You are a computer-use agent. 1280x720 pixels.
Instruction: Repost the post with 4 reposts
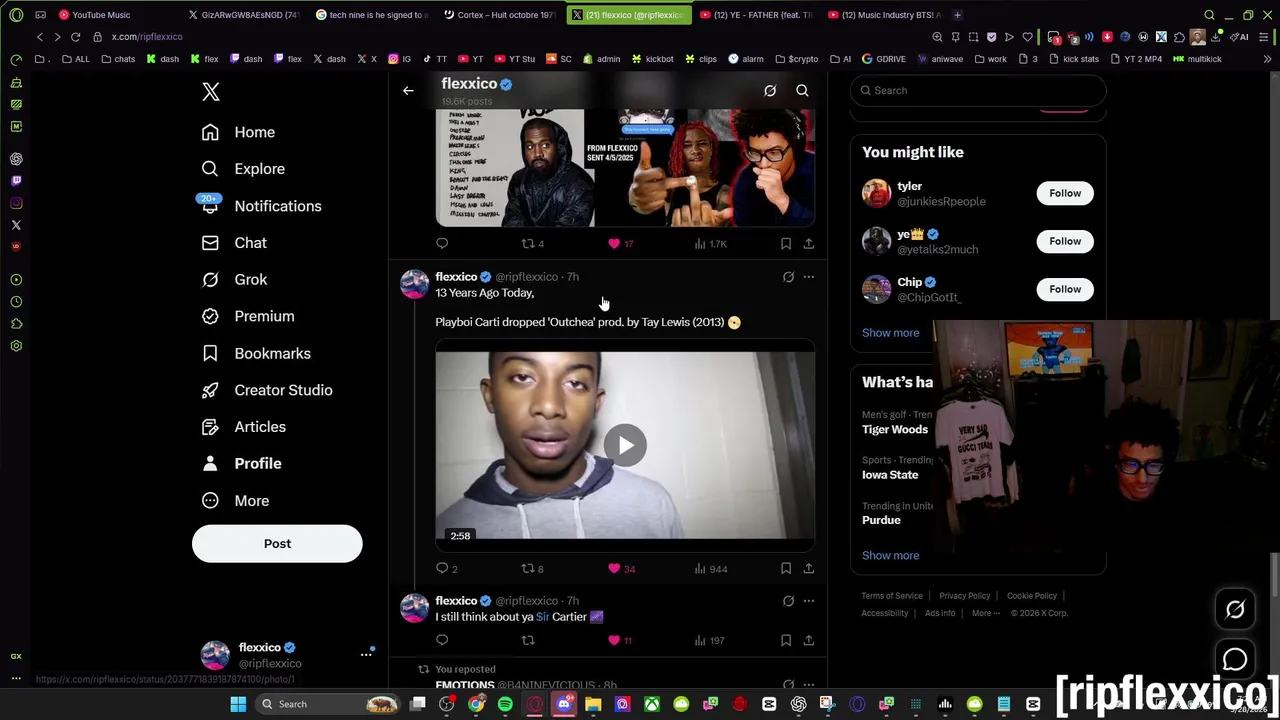click(x=528, y=243)
